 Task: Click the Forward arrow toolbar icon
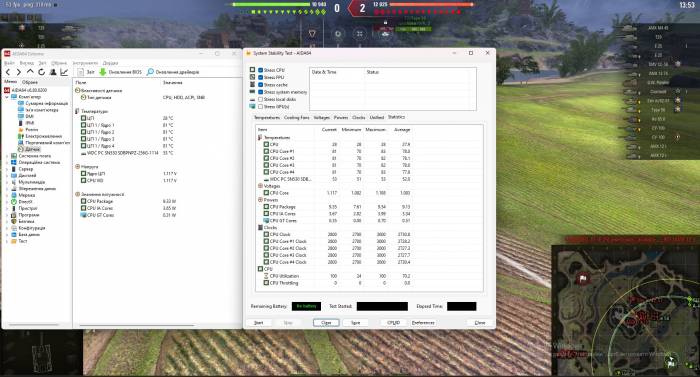19,72
